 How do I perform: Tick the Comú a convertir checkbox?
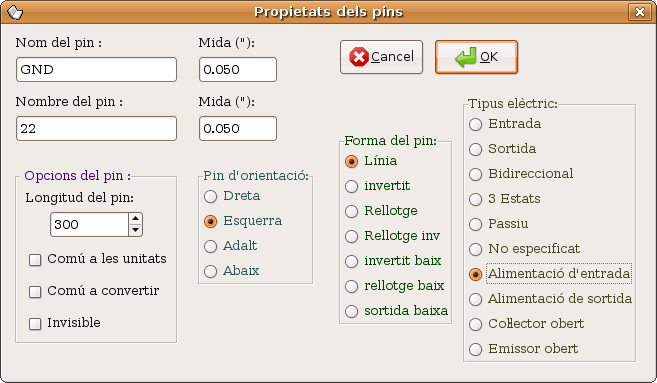pyautogui.click(x=35, y=292)
